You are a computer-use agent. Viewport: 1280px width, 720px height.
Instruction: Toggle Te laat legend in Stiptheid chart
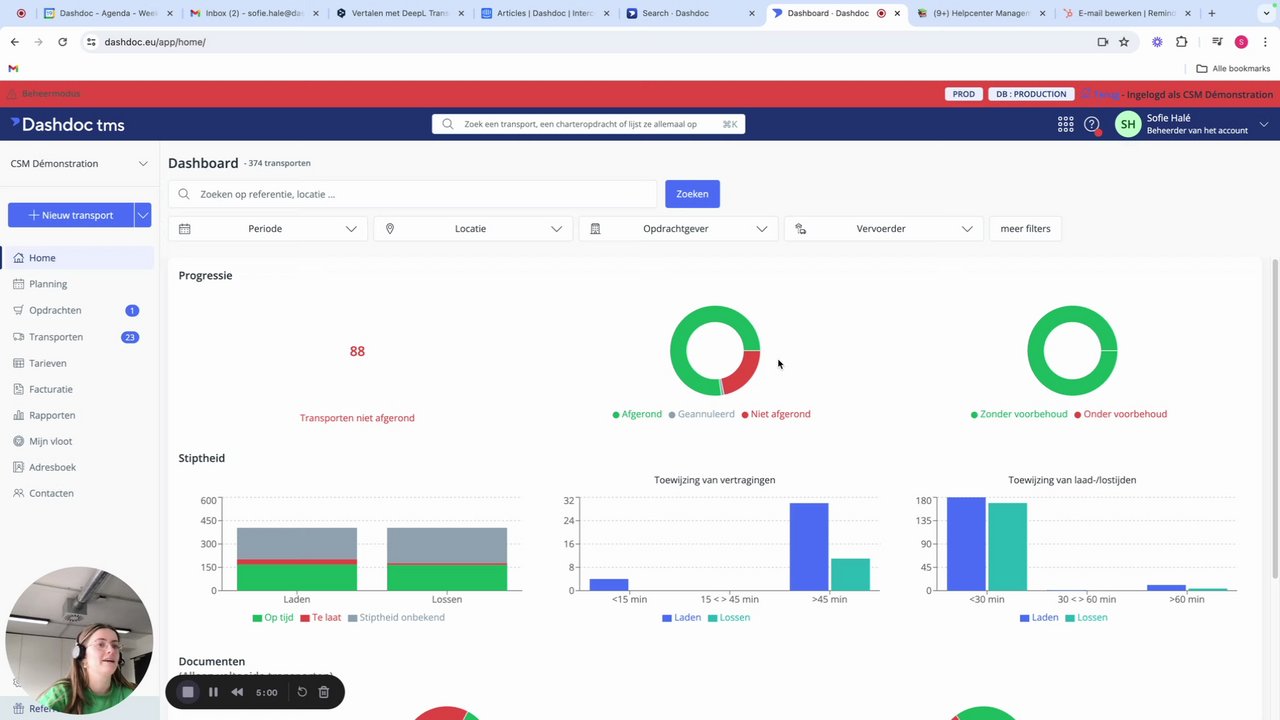click(321, 617)
